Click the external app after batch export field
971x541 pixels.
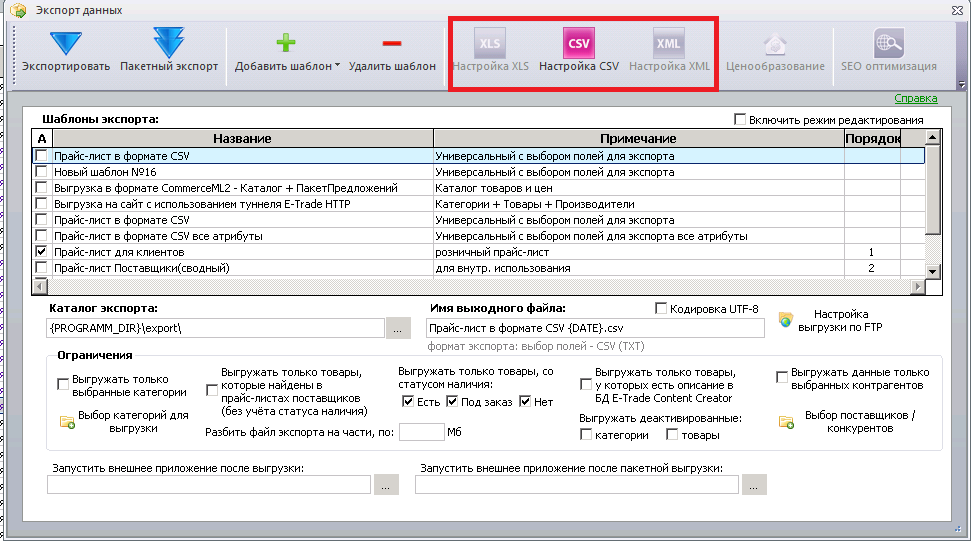(577, 484)
